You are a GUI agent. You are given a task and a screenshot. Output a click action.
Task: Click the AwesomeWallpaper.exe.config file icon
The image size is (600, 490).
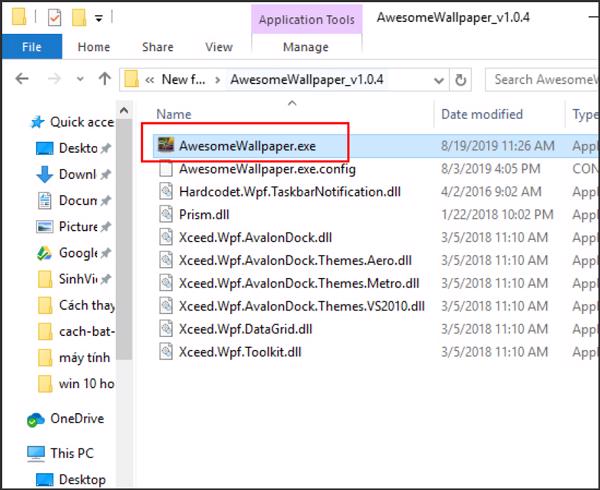coord(166,168)
